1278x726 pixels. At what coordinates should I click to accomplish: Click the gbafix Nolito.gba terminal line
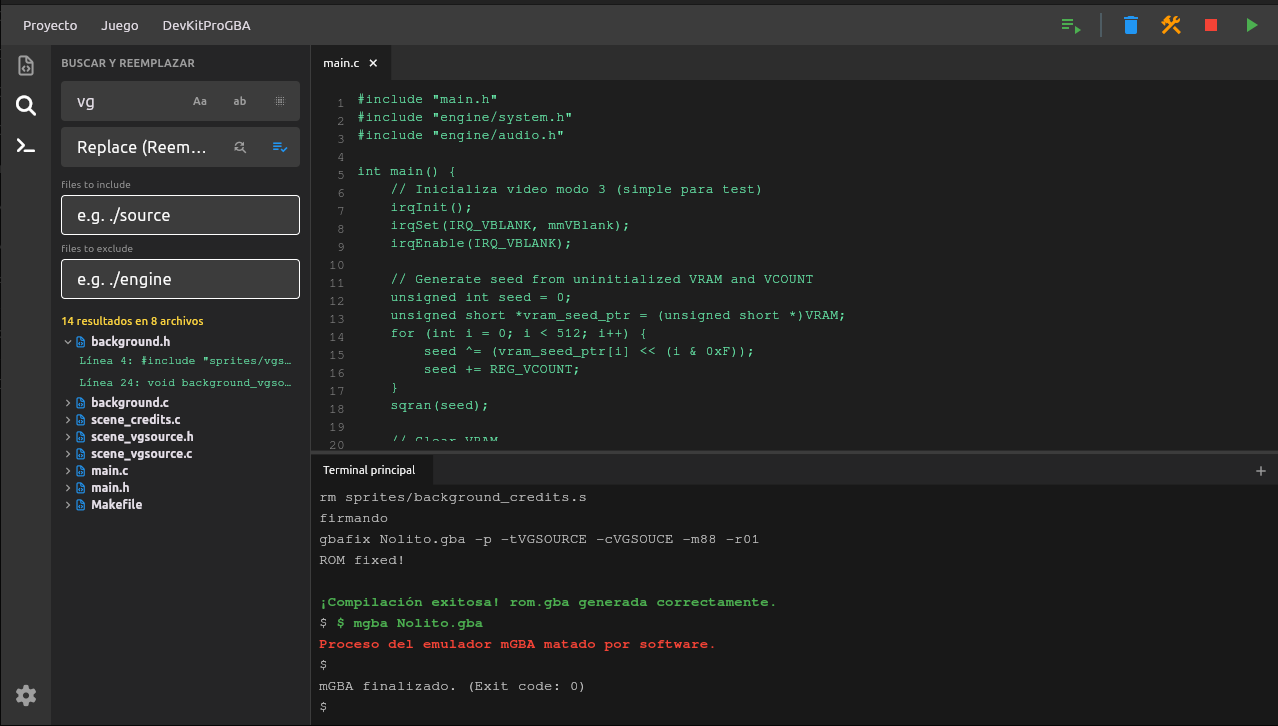click(539, 539)
